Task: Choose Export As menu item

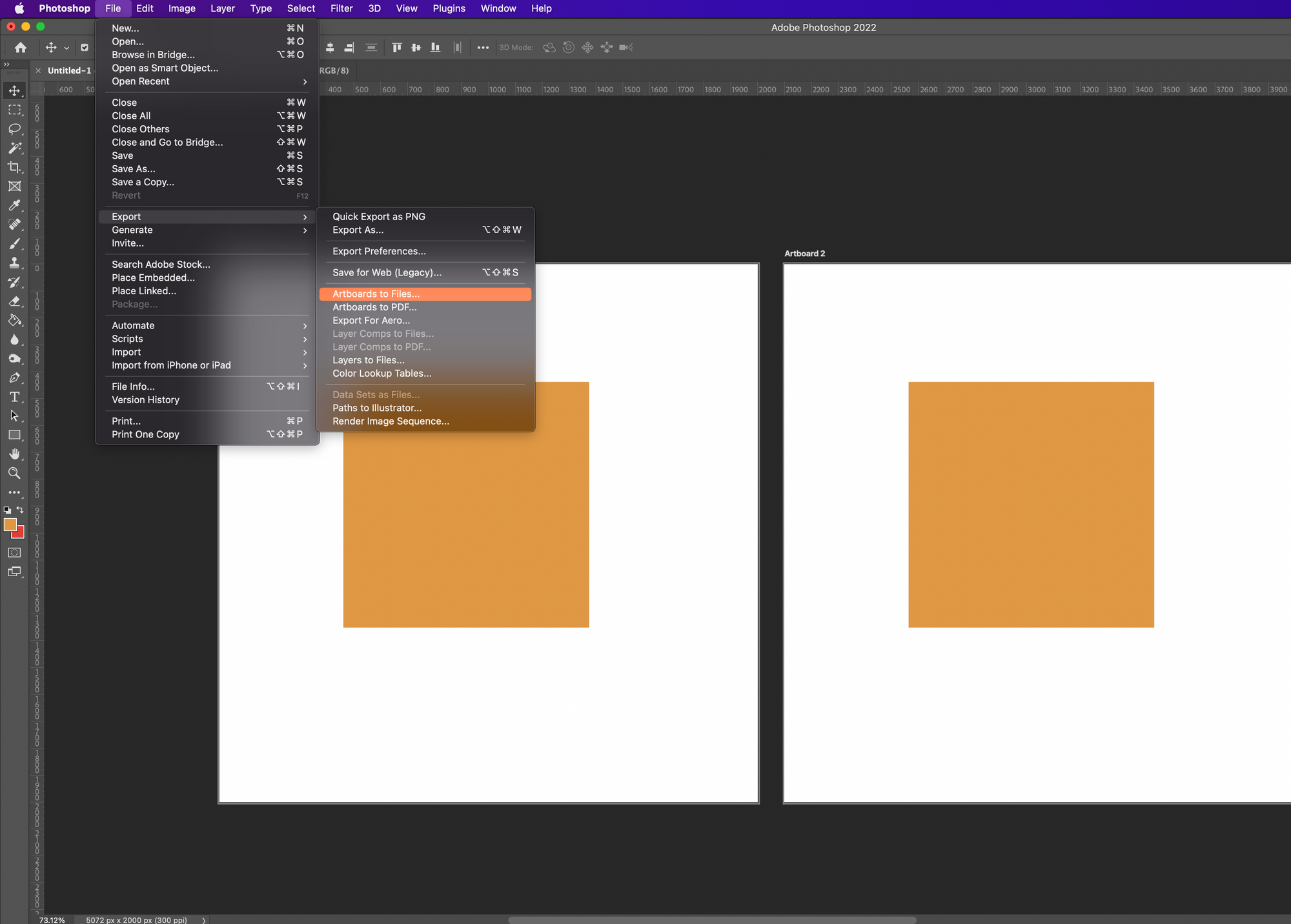Action: [x=425, y=230]
